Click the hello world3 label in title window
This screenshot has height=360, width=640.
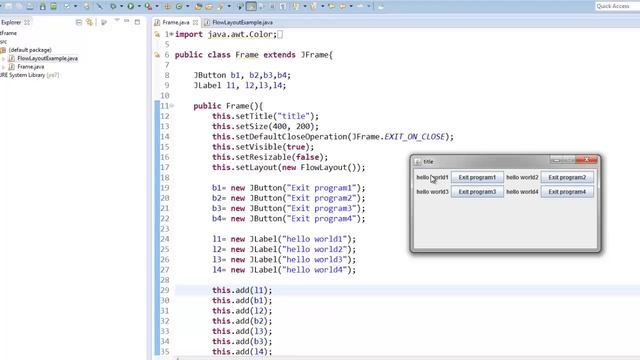pos(432,192)
